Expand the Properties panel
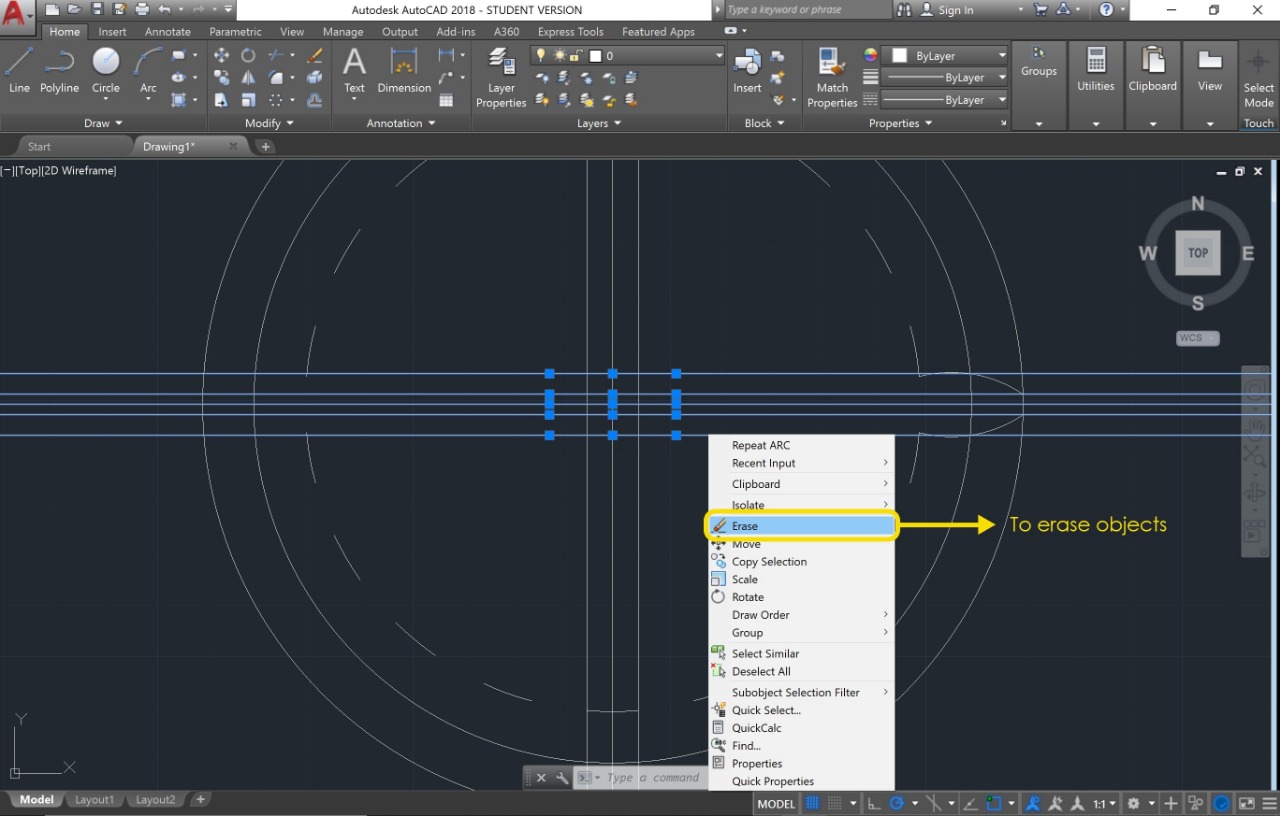This screenshot has height=816, width=1280. click(x=900, y=123)
